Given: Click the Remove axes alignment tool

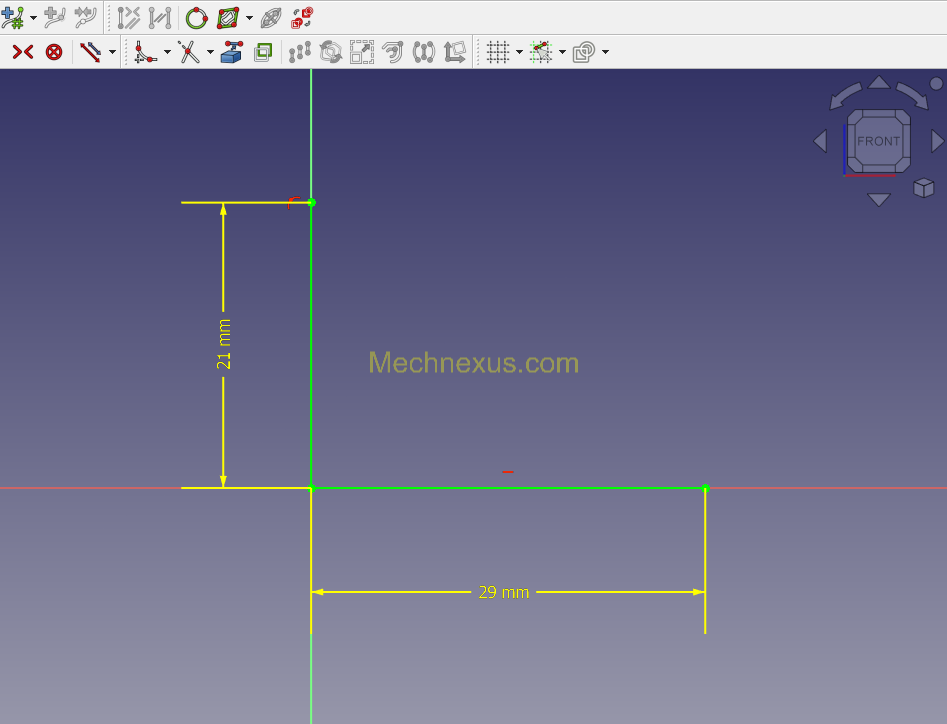Looking at the screenshot, I should coord(455,53).
